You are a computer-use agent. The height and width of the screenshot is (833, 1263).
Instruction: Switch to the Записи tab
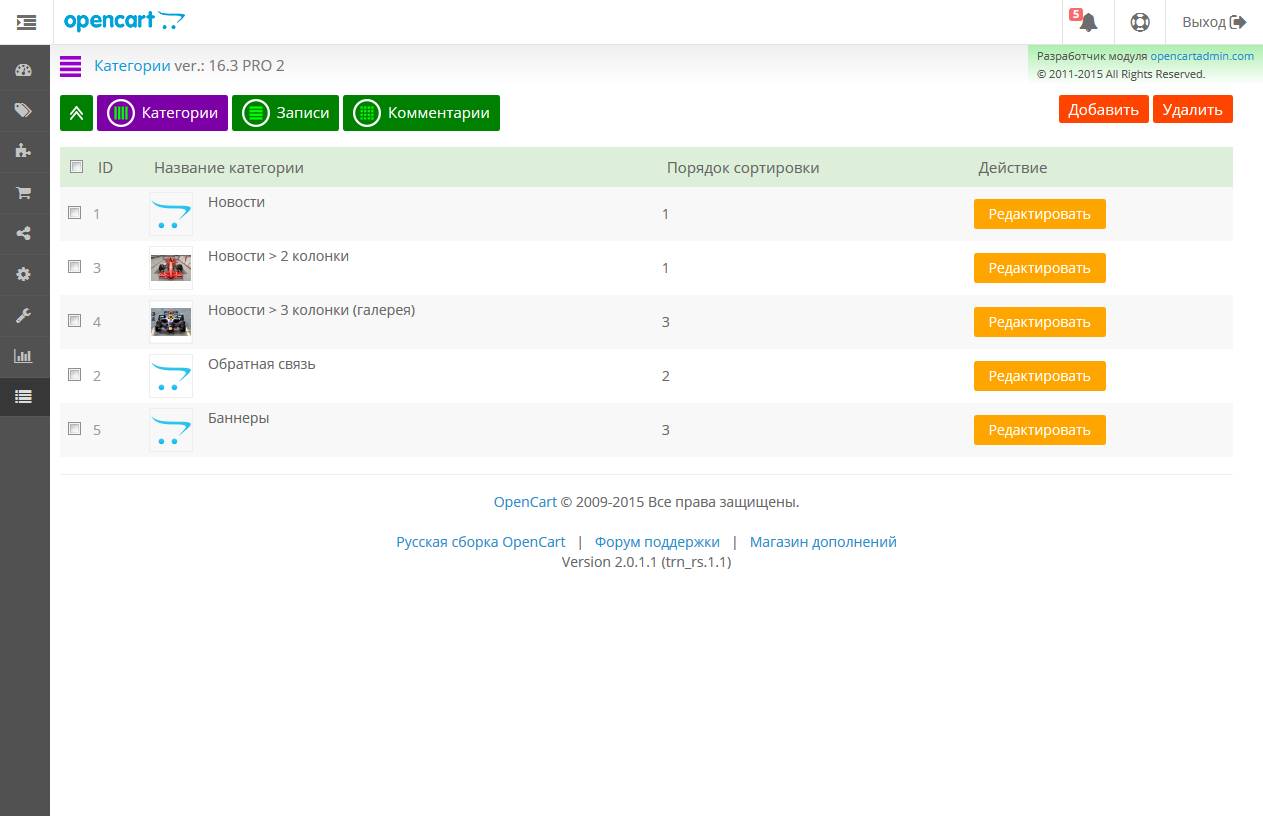pos(286,113)
